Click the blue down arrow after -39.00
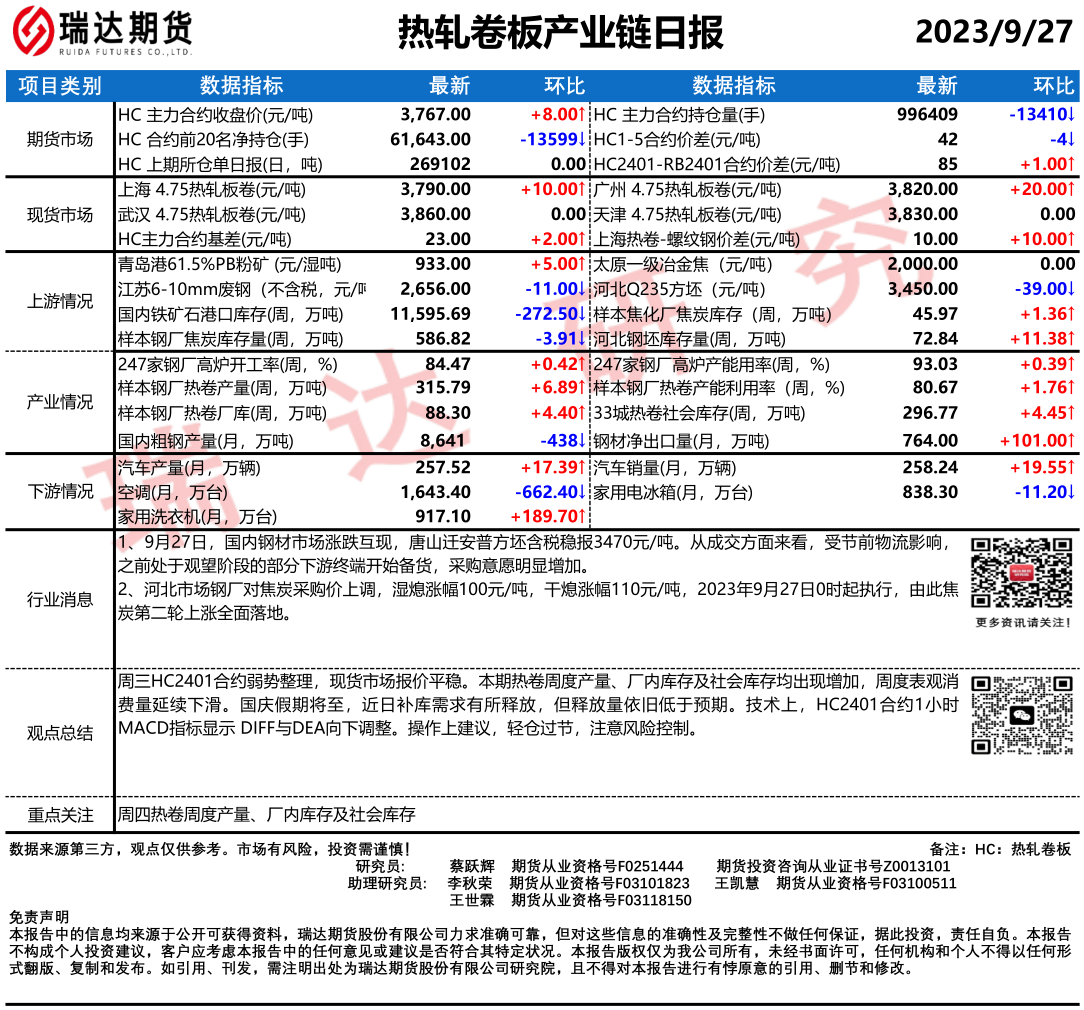Viewport: 1084px width, 1010px height. coord(1070,290)
